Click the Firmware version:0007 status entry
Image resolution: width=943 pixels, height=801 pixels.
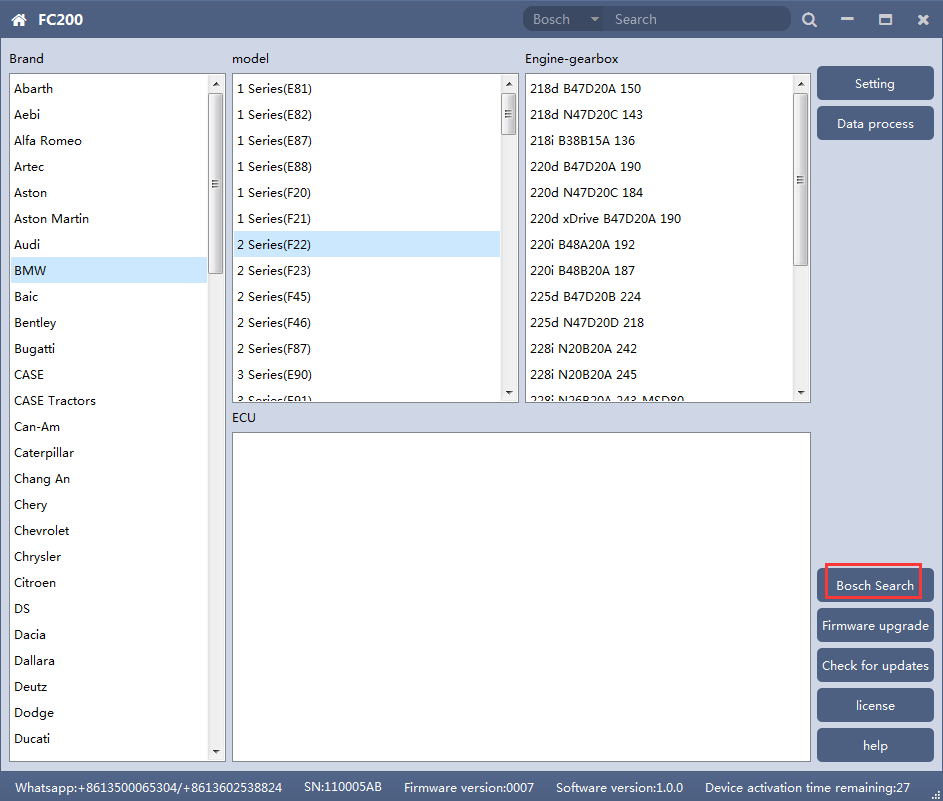(x=468, y=787)
